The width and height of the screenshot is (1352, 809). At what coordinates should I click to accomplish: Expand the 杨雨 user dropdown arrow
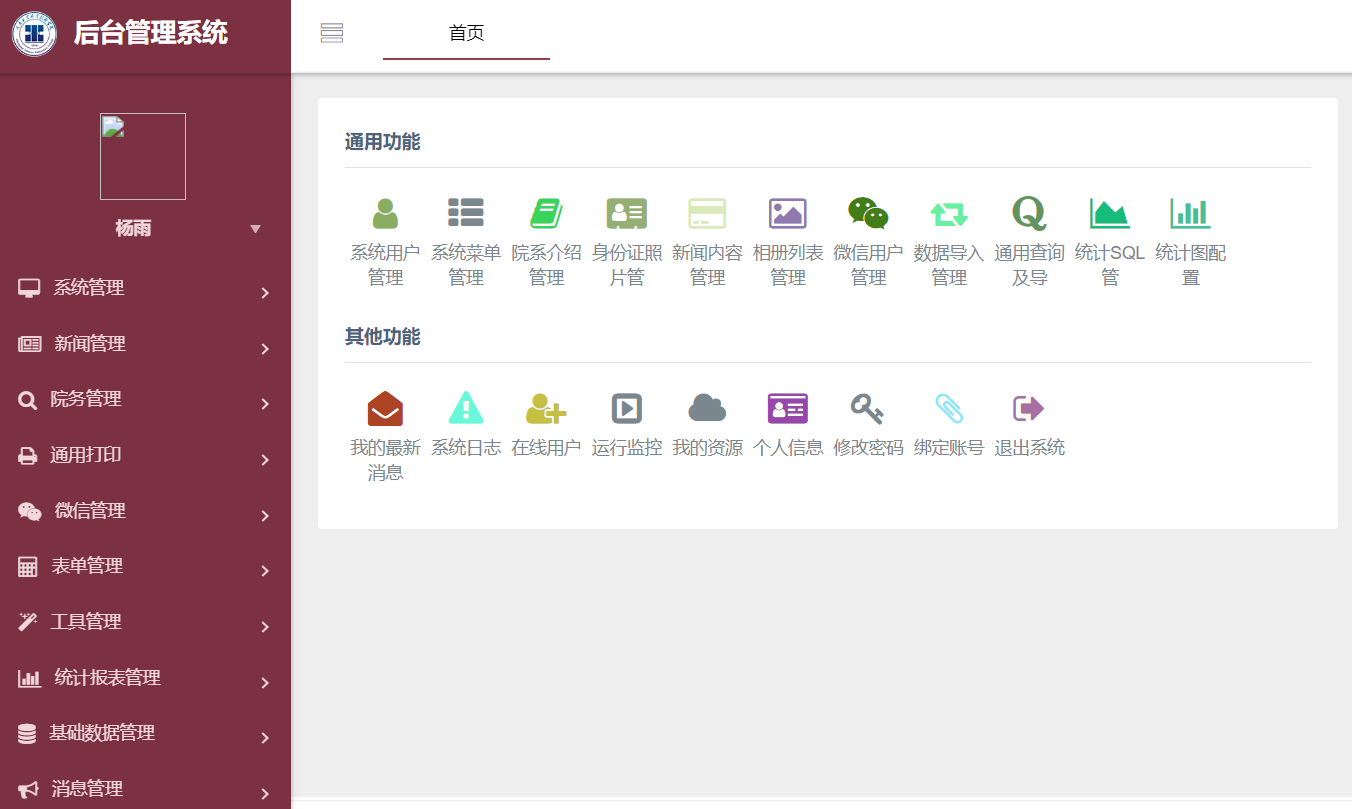point(255,229)
